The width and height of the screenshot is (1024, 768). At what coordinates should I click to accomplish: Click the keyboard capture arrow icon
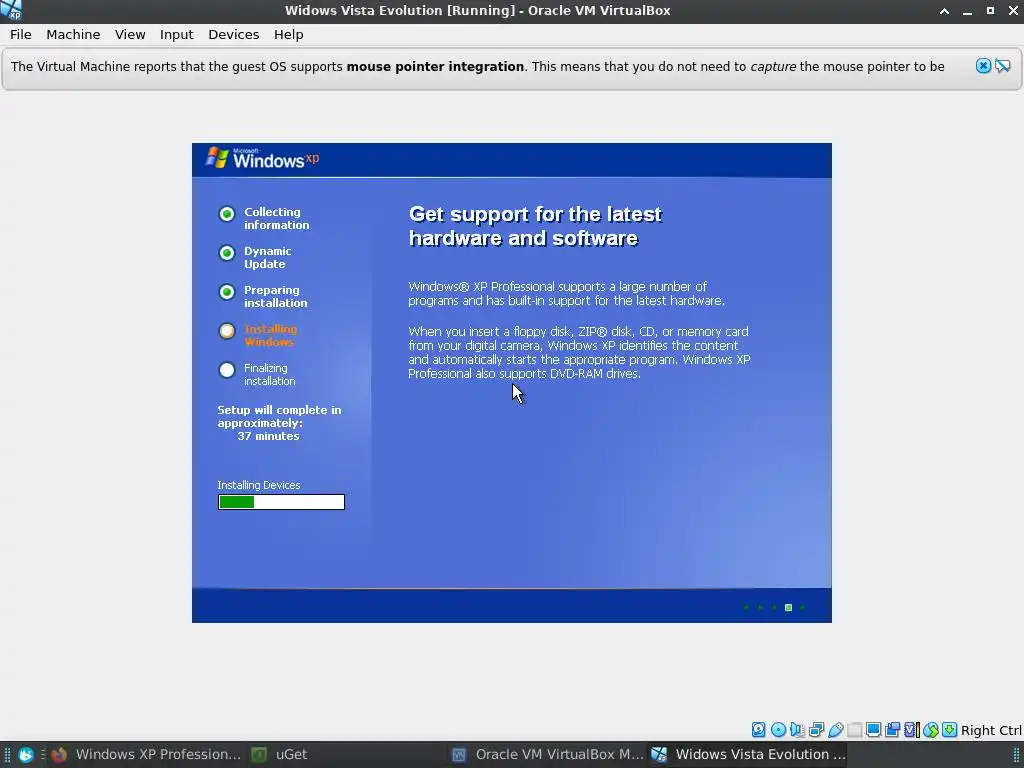(950, 729)
